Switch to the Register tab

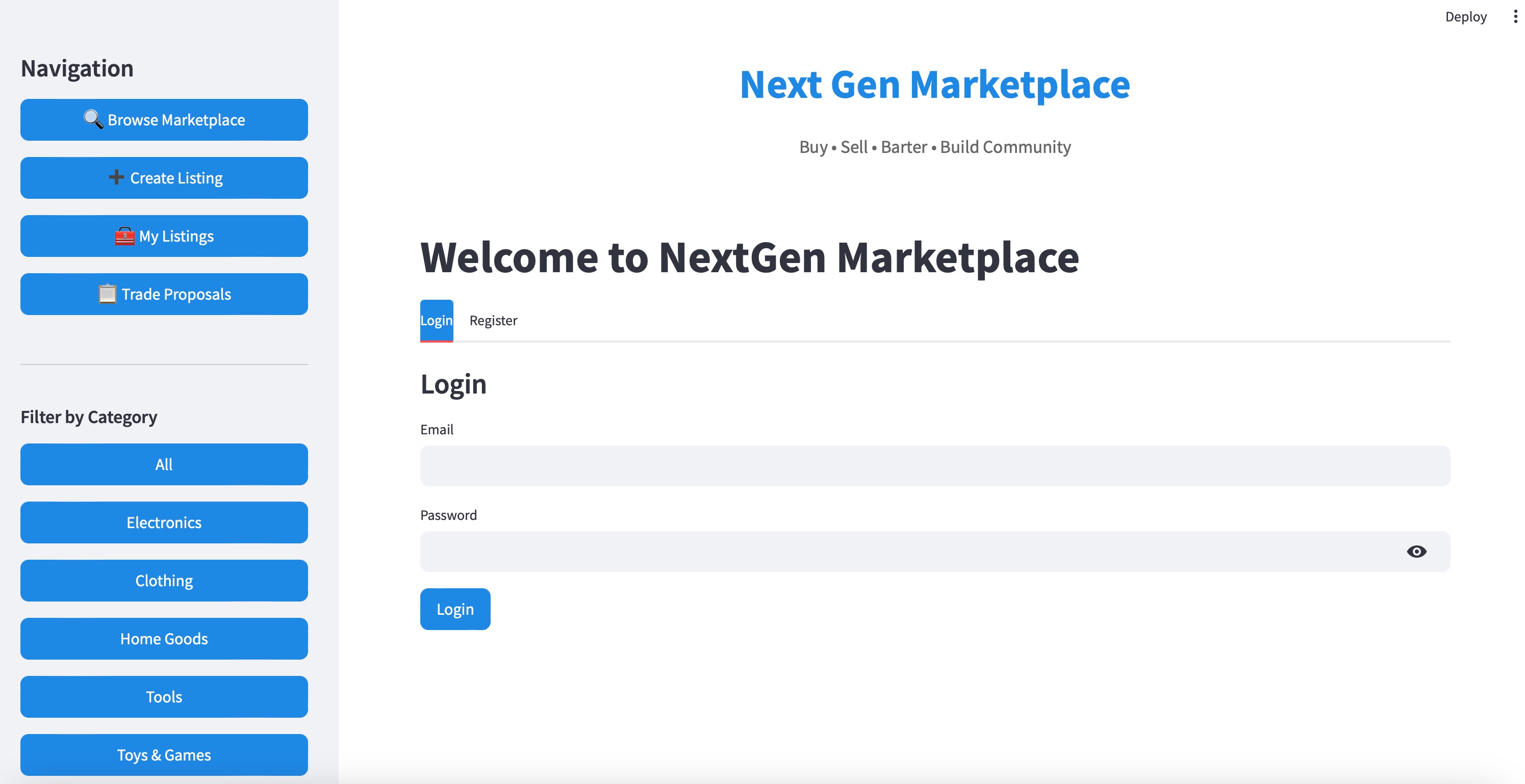(493, 320)
